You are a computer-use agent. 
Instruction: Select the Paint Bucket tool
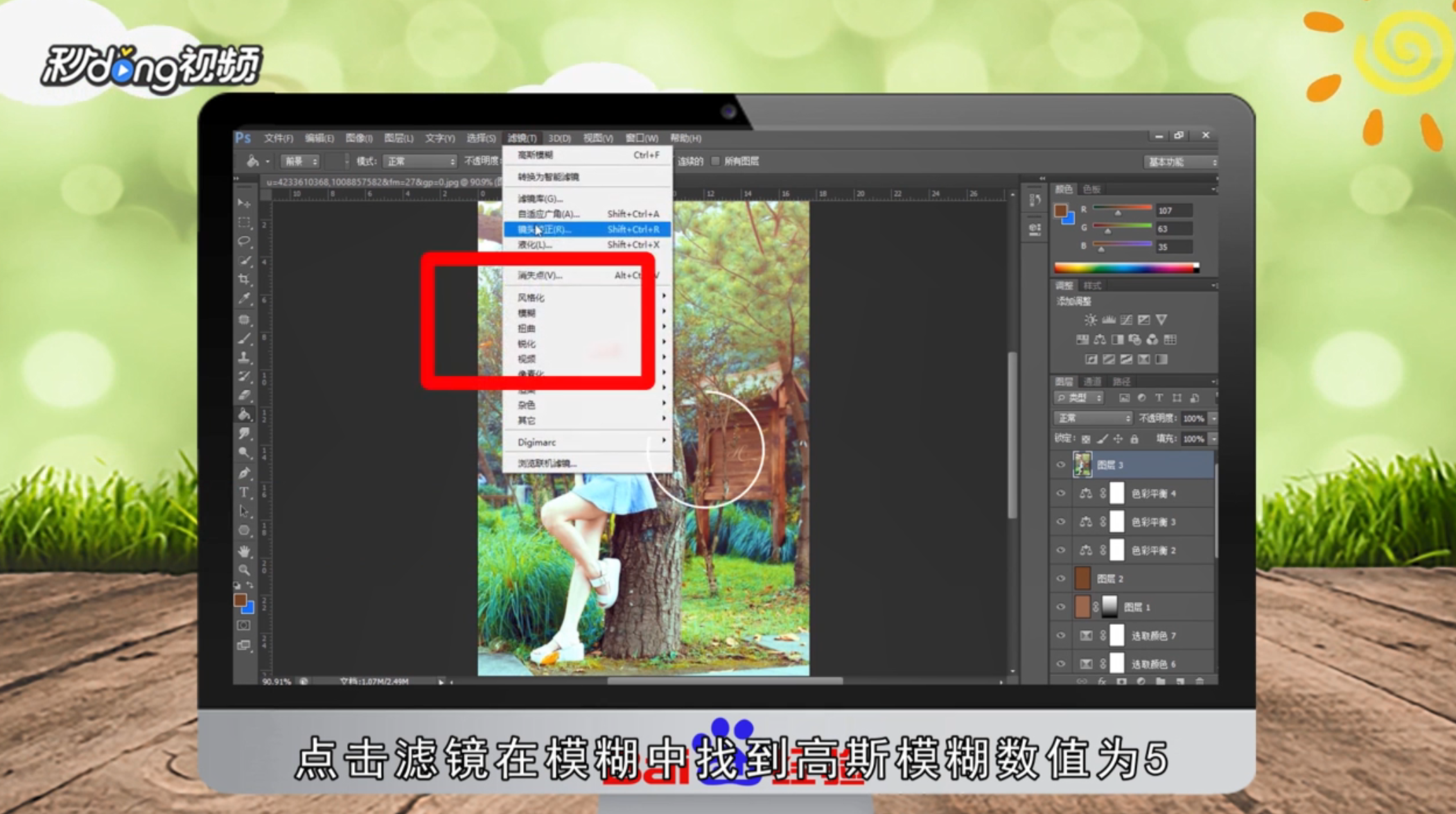tap(244, 415)
